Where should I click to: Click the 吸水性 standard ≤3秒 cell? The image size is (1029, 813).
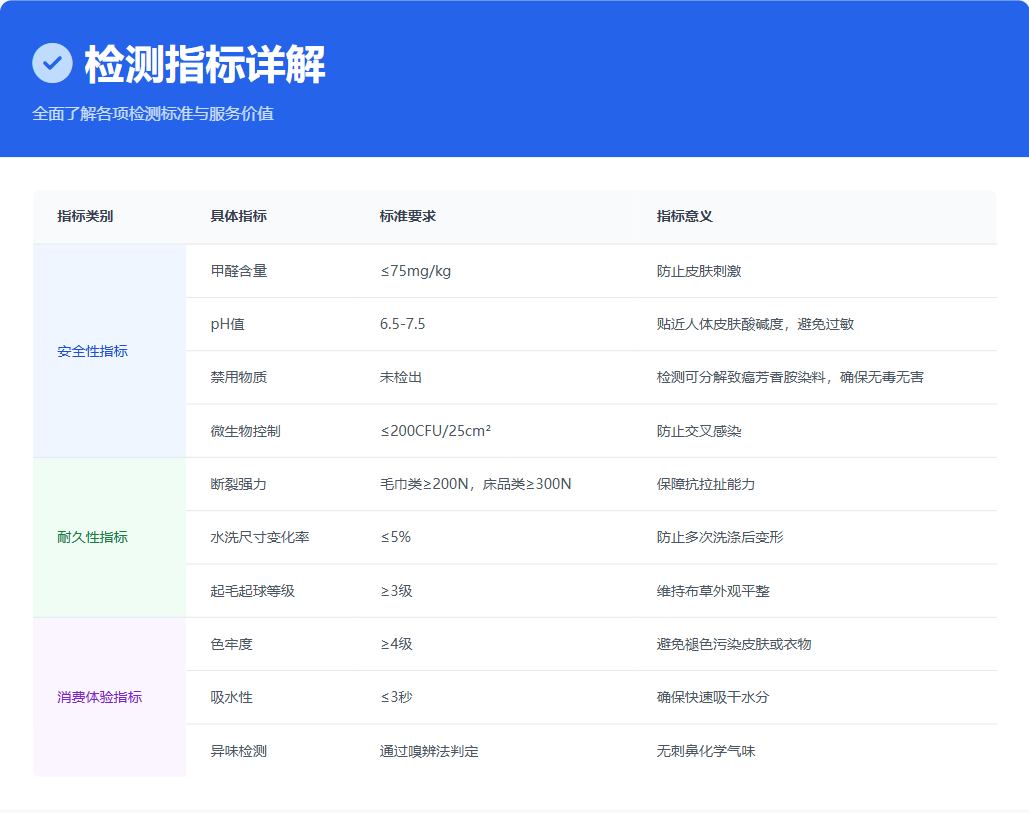396,697
